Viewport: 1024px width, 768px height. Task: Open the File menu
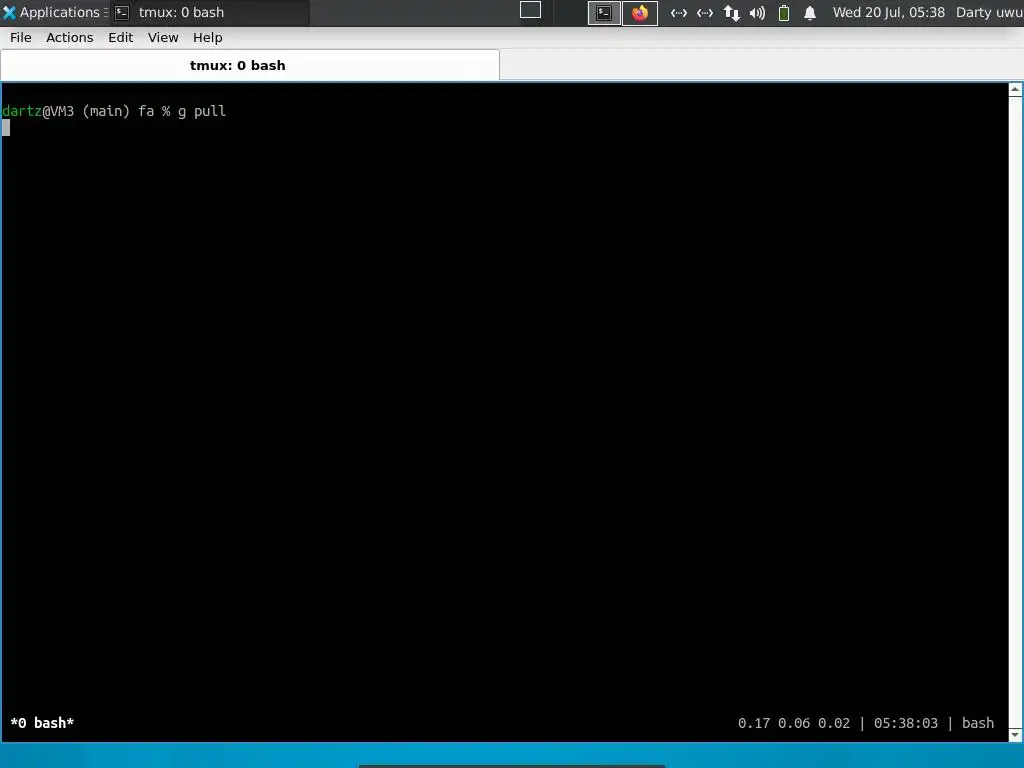pos(21,38)
